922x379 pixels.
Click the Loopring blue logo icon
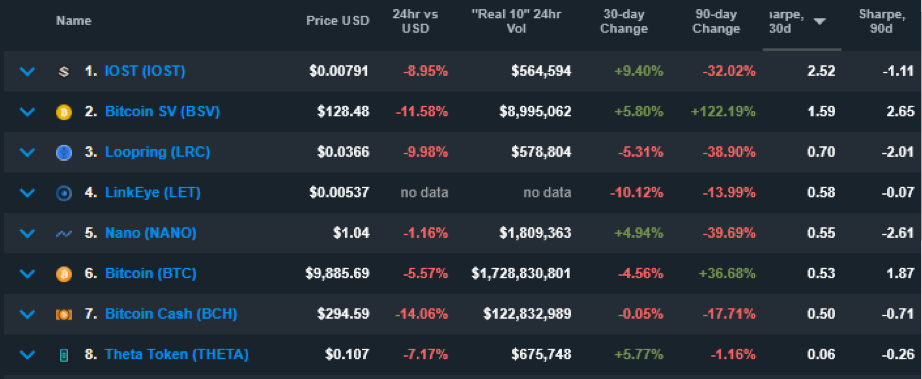64,153
